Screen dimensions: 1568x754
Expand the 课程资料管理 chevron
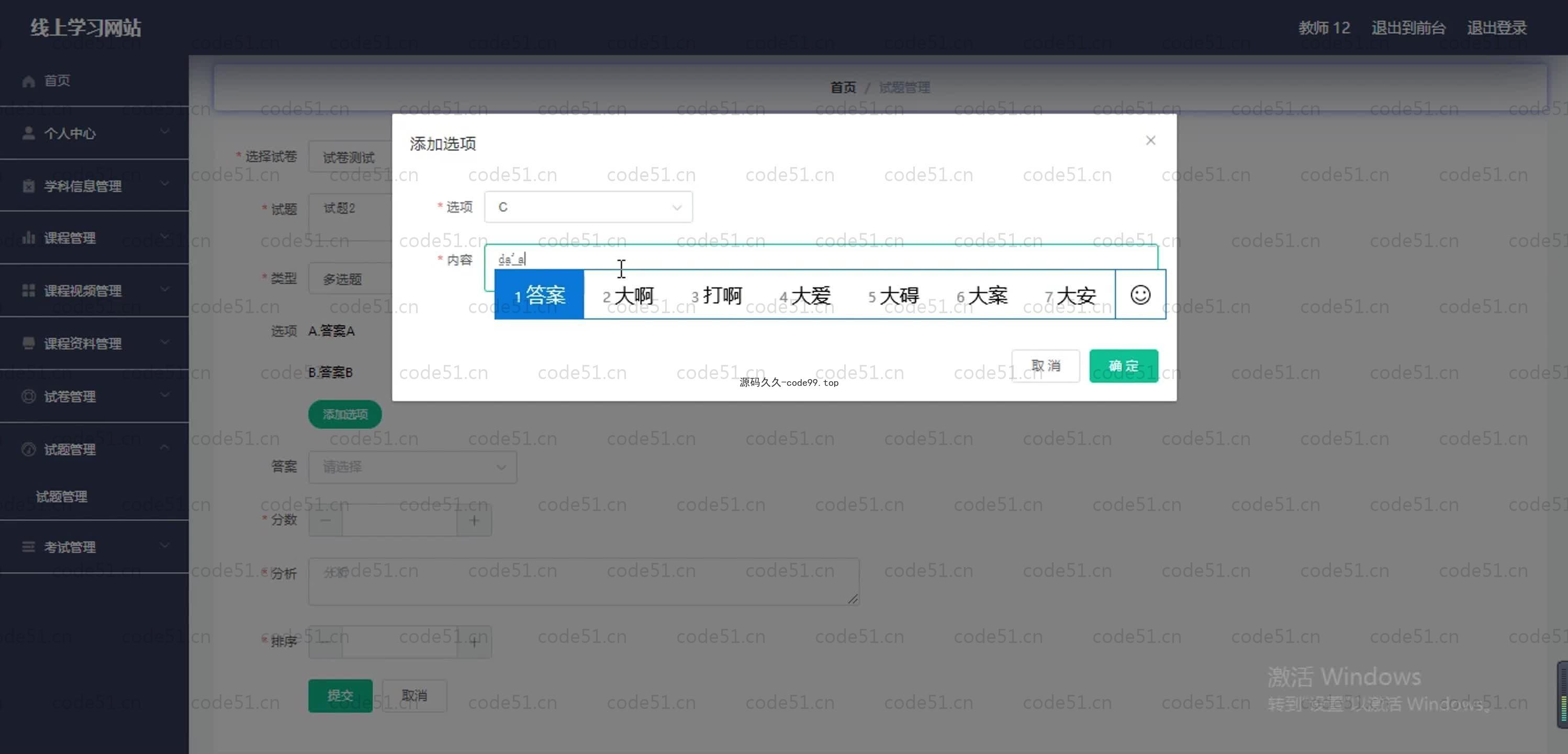(164, 342)
